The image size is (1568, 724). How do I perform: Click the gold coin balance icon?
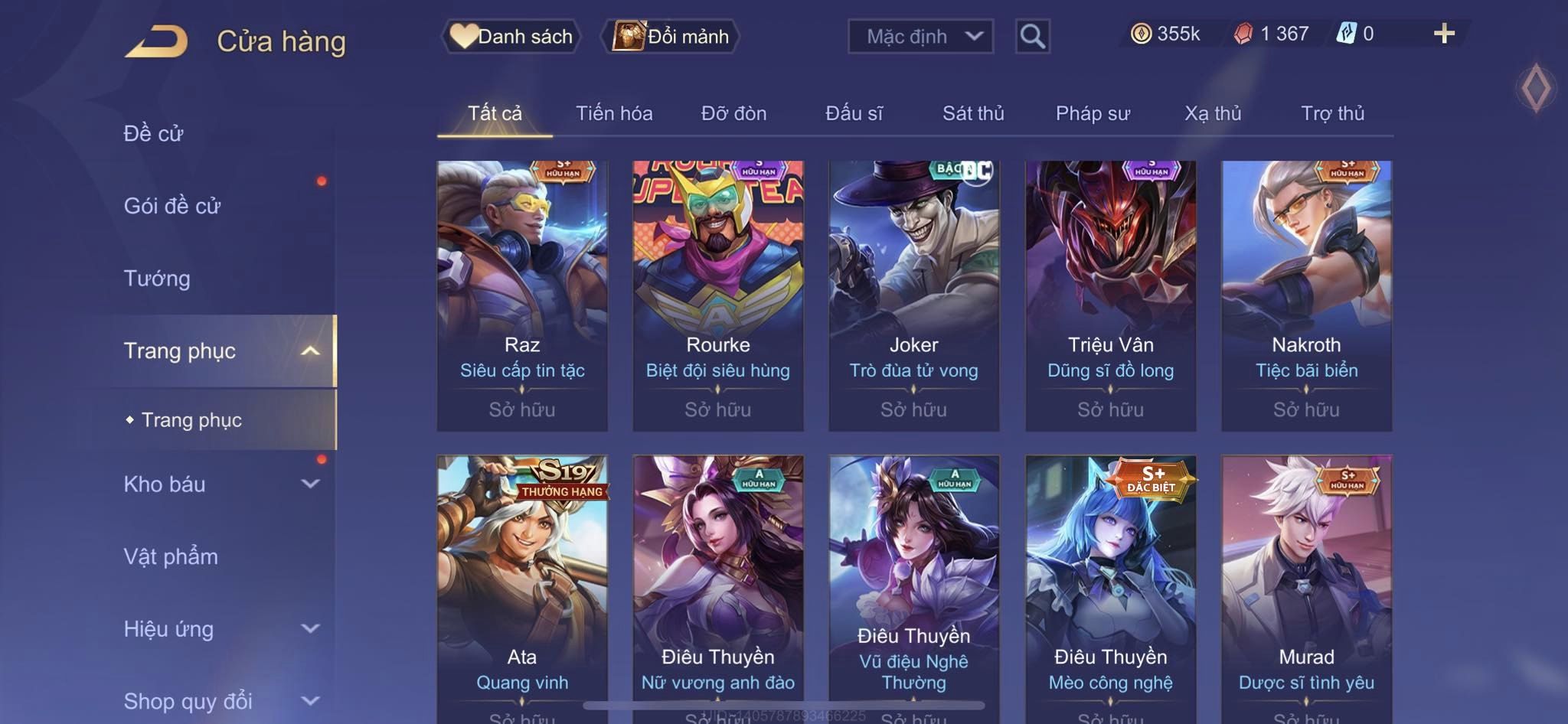1141,34
